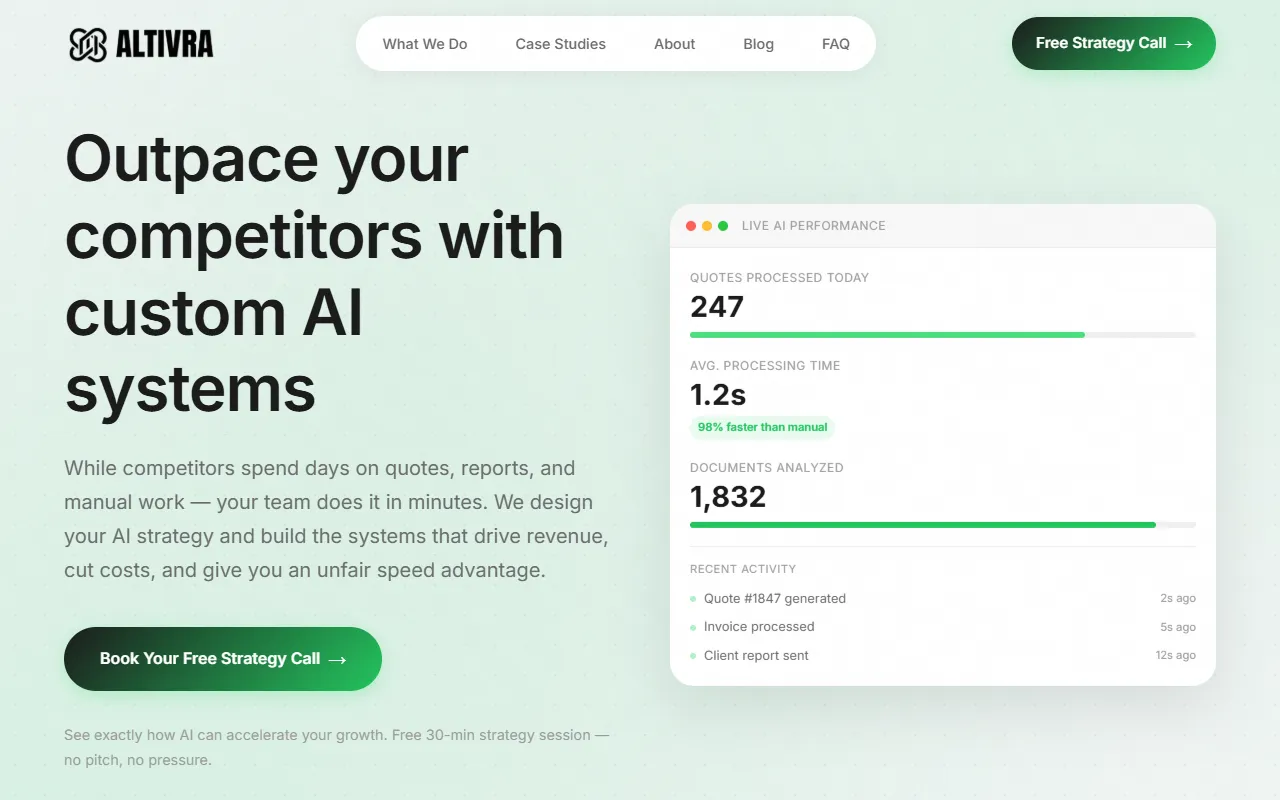Click the yellow dot on the performance card

[707, 226]
